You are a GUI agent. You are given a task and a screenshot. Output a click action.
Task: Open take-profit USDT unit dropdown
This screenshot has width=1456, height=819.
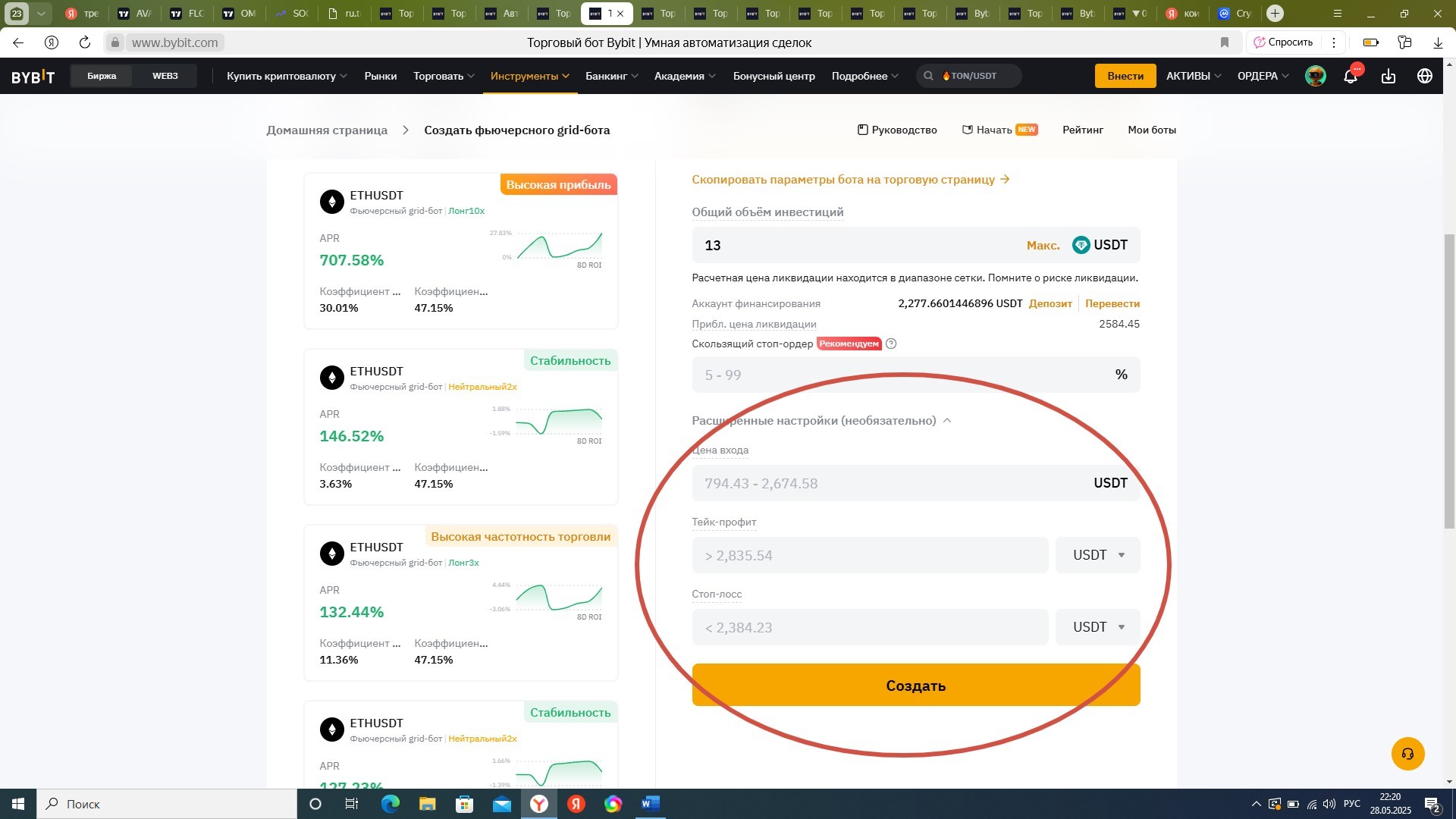[1097, 555]
